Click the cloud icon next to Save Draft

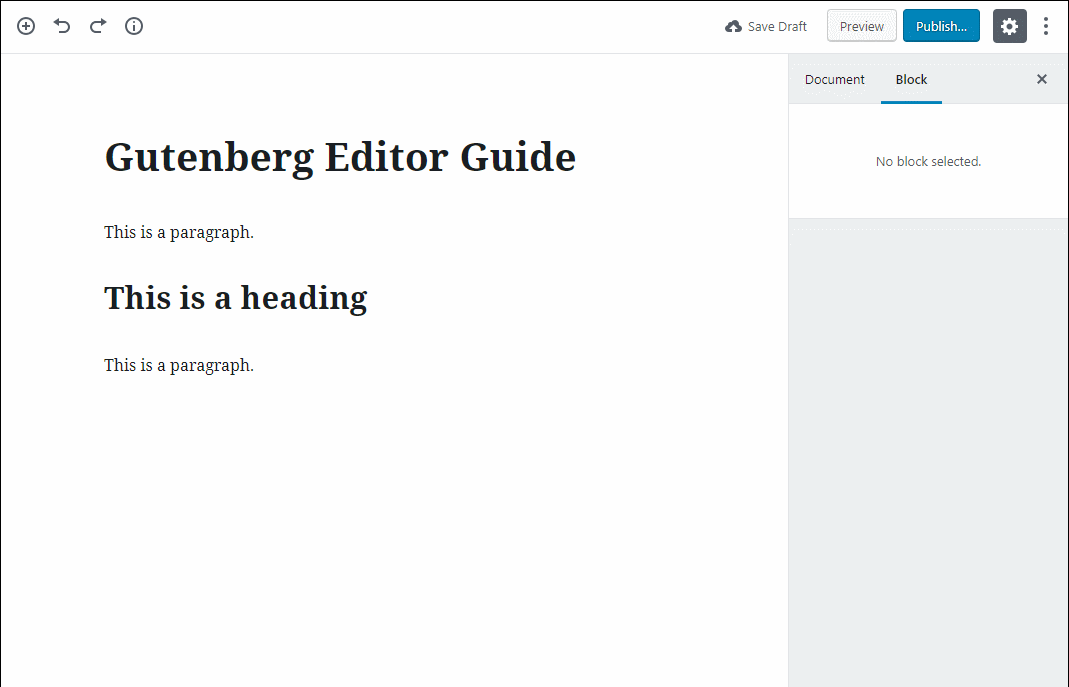733,27
